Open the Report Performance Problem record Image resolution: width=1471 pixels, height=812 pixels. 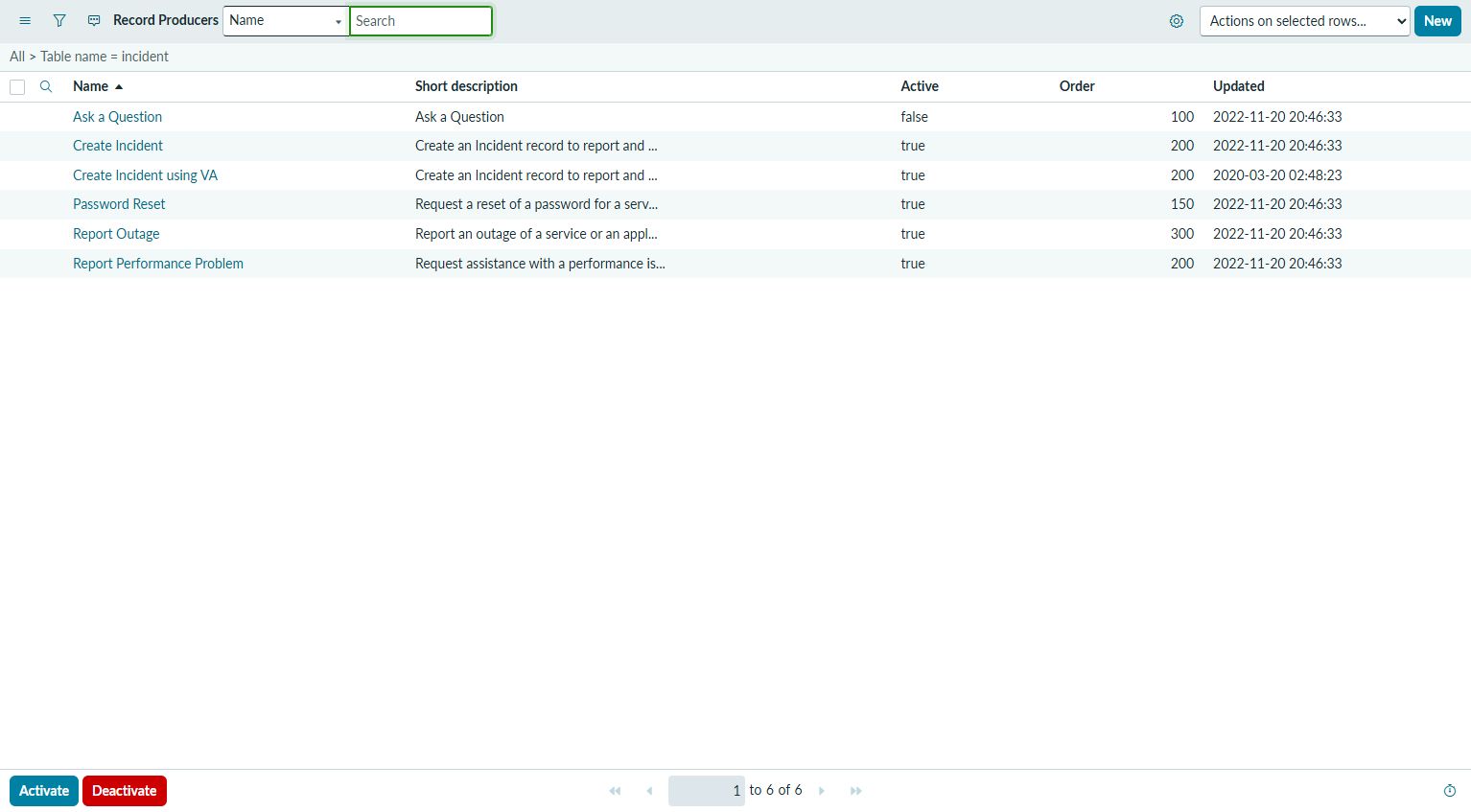click(158, 264)
